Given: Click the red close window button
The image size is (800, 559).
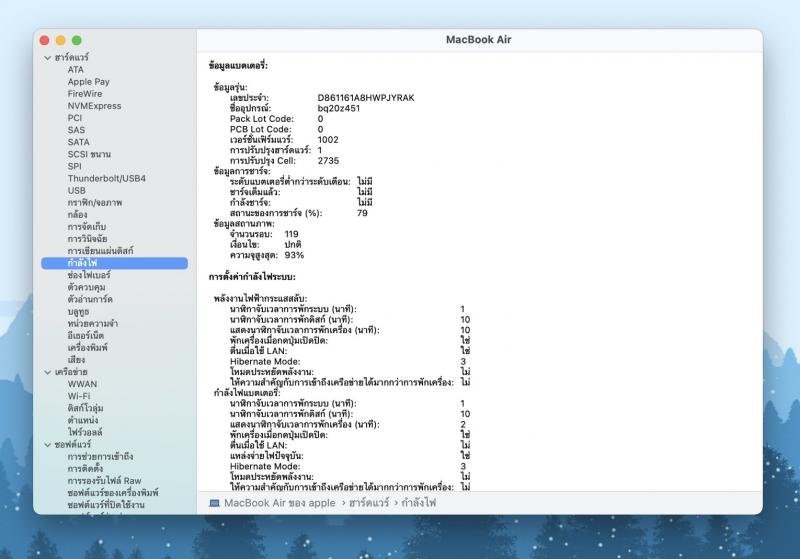Looking at the screenshot, I should (46, 40).
